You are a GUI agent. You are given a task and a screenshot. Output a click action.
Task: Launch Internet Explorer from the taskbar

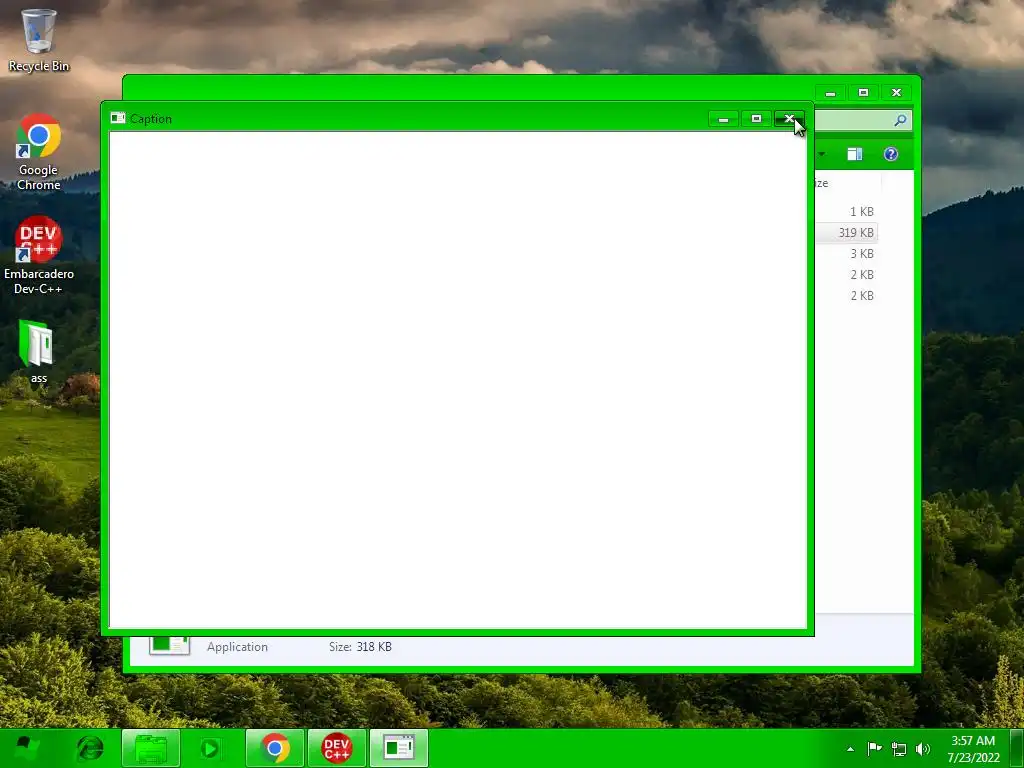pyautogui.click(x=90, y=748)
